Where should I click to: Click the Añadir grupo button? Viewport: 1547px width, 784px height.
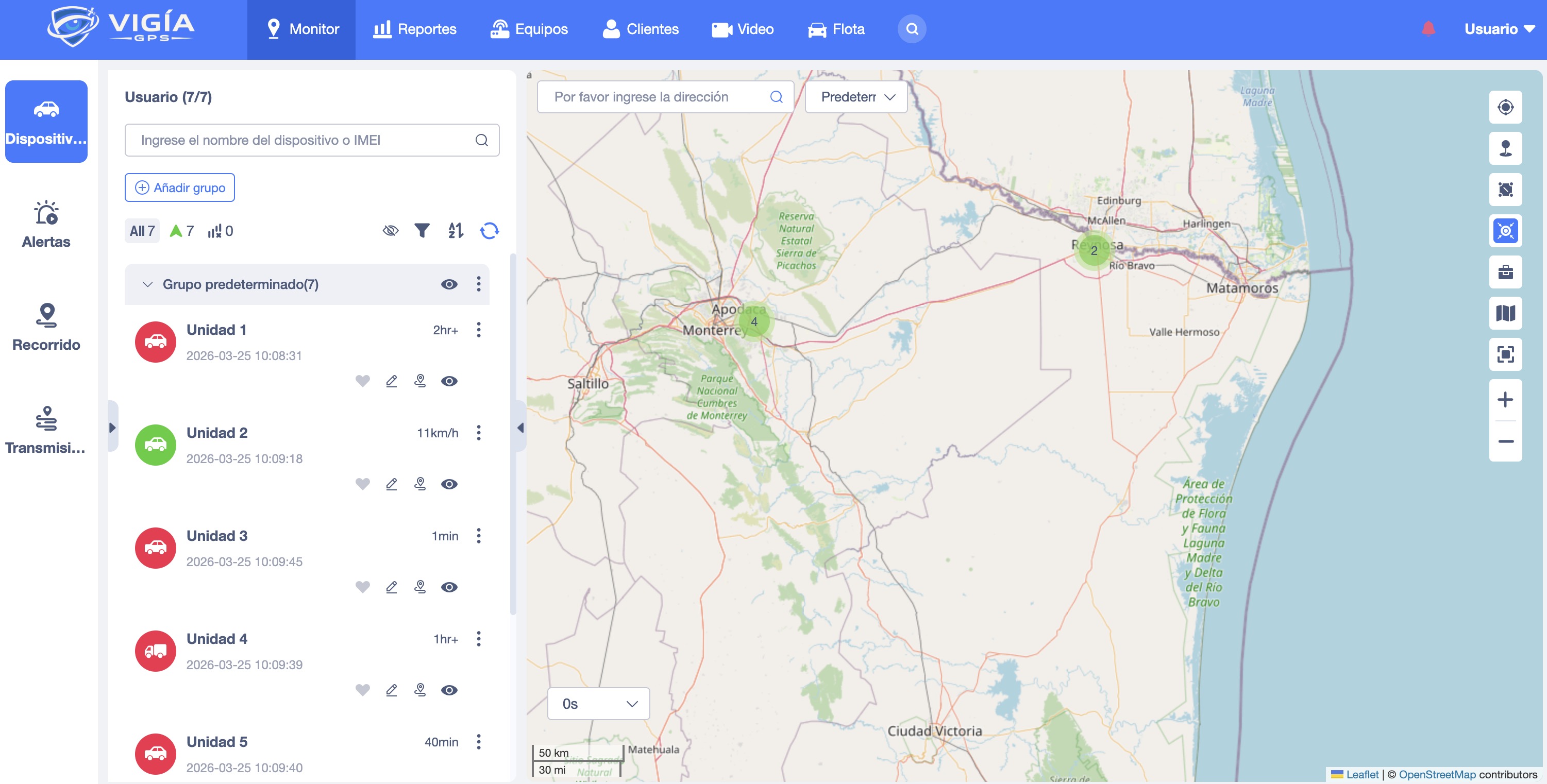pyautogui.click(x=179, y=188)
